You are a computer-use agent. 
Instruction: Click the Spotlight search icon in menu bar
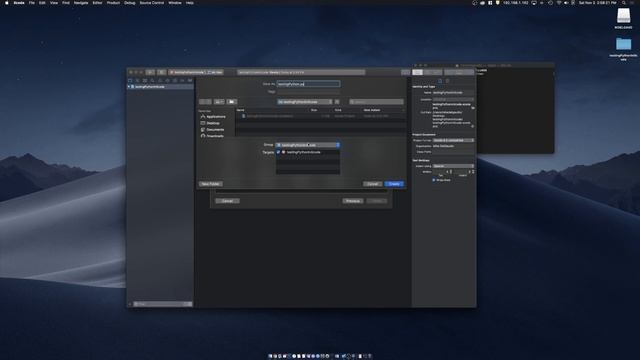(x=624, y=3)
